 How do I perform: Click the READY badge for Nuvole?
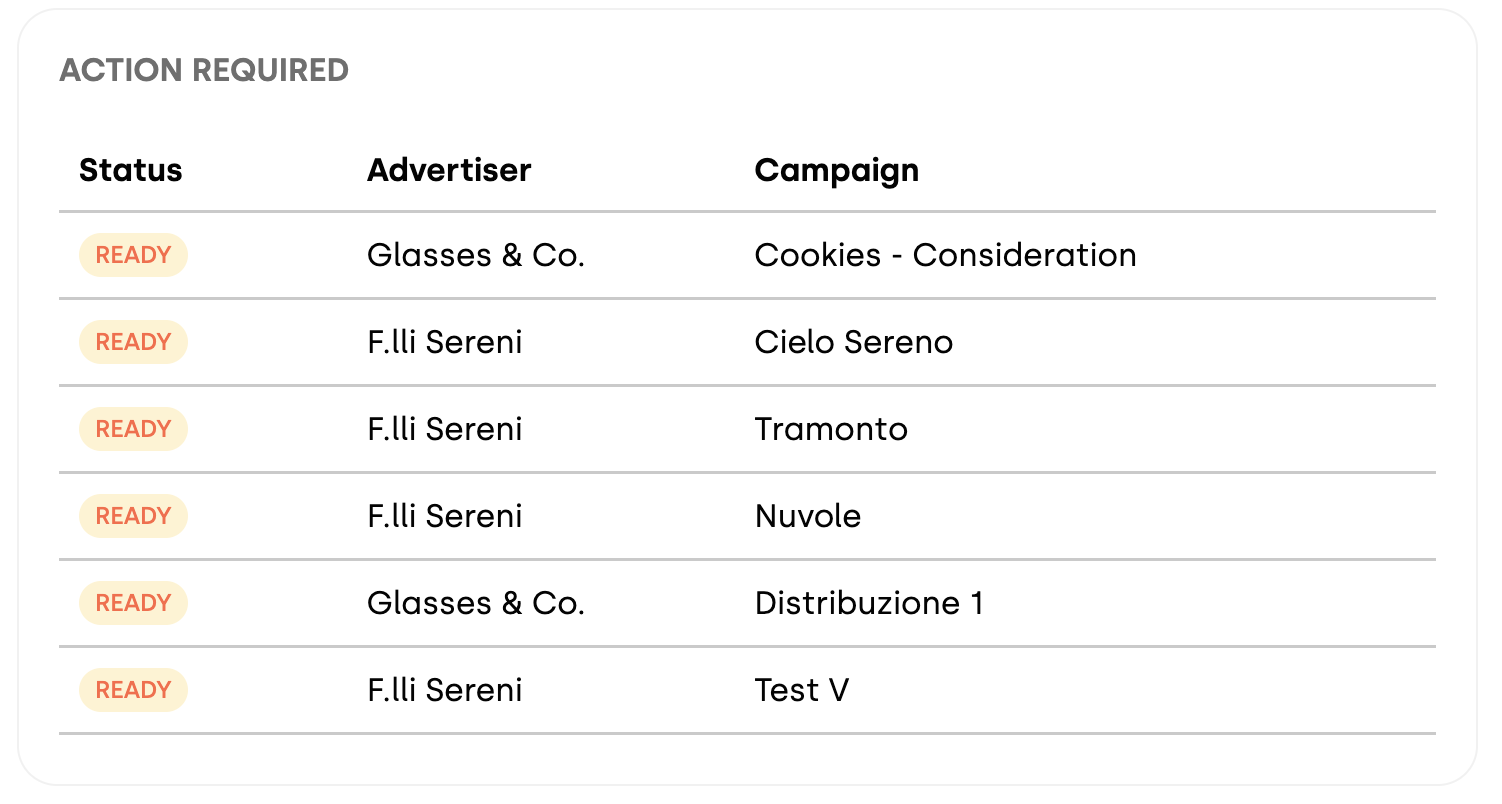tap(133, 516)
